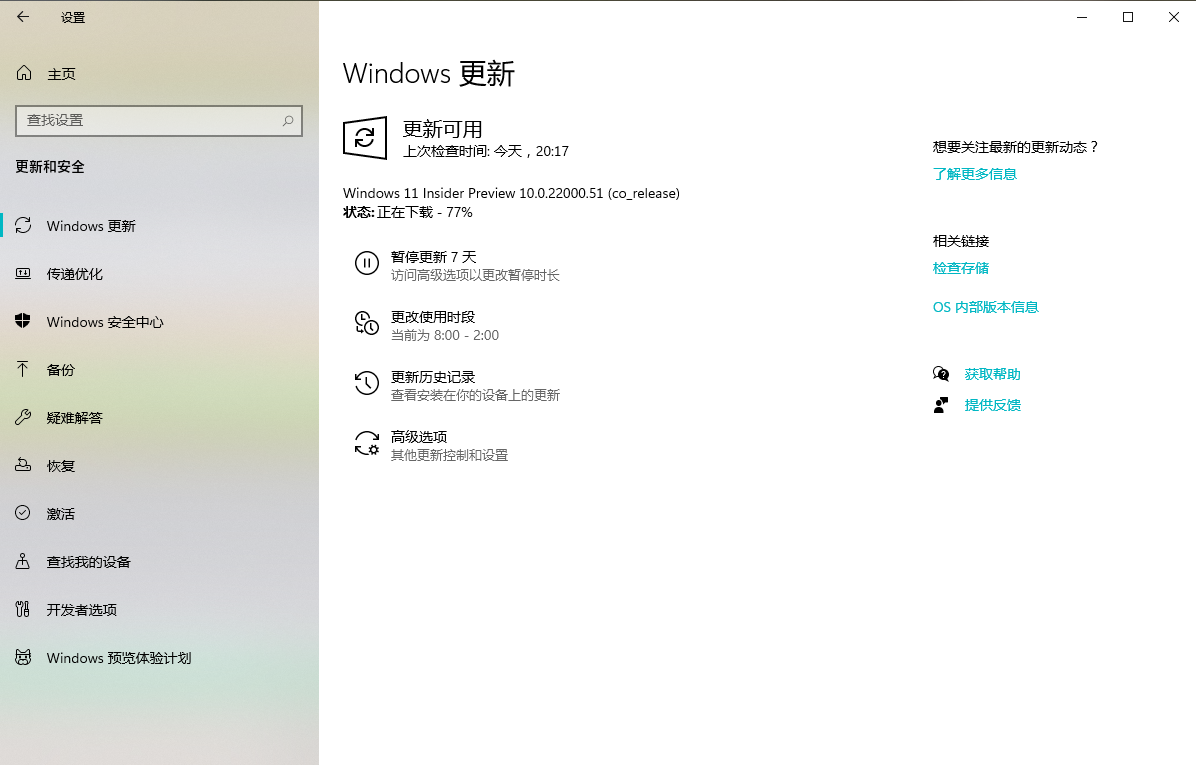Click the 疑难解答 wrench icon
The height and width of the screenshot is (765, 1196).
tap(23, 417)
